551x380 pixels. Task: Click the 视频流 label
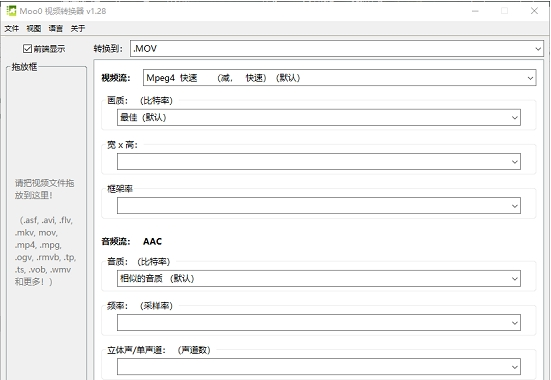tap(116, 78)
